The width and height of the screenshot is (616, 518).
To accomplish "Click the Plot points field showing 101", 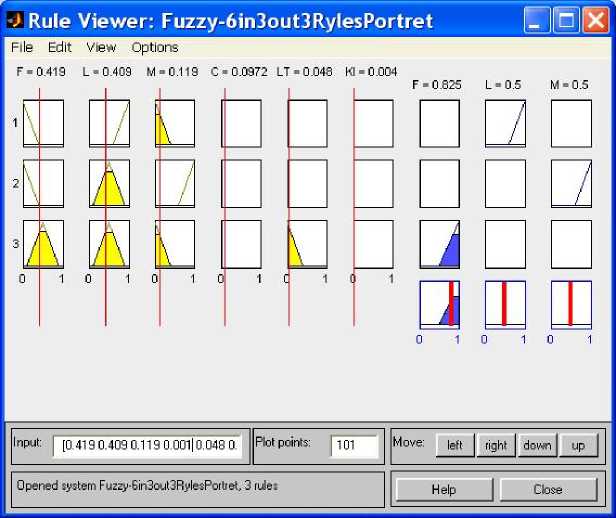I will click(354, 445).
